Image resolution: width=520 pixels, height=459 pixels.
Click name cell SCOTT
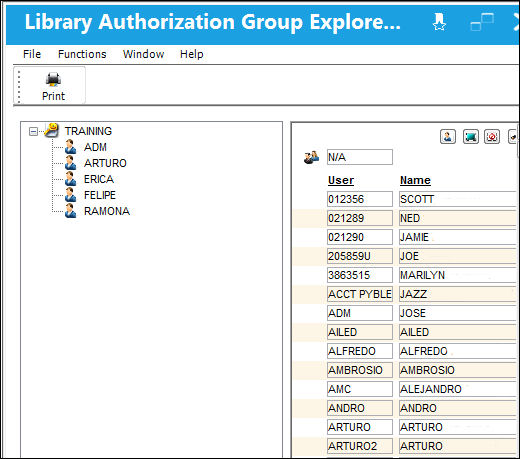tap(458, 199)
